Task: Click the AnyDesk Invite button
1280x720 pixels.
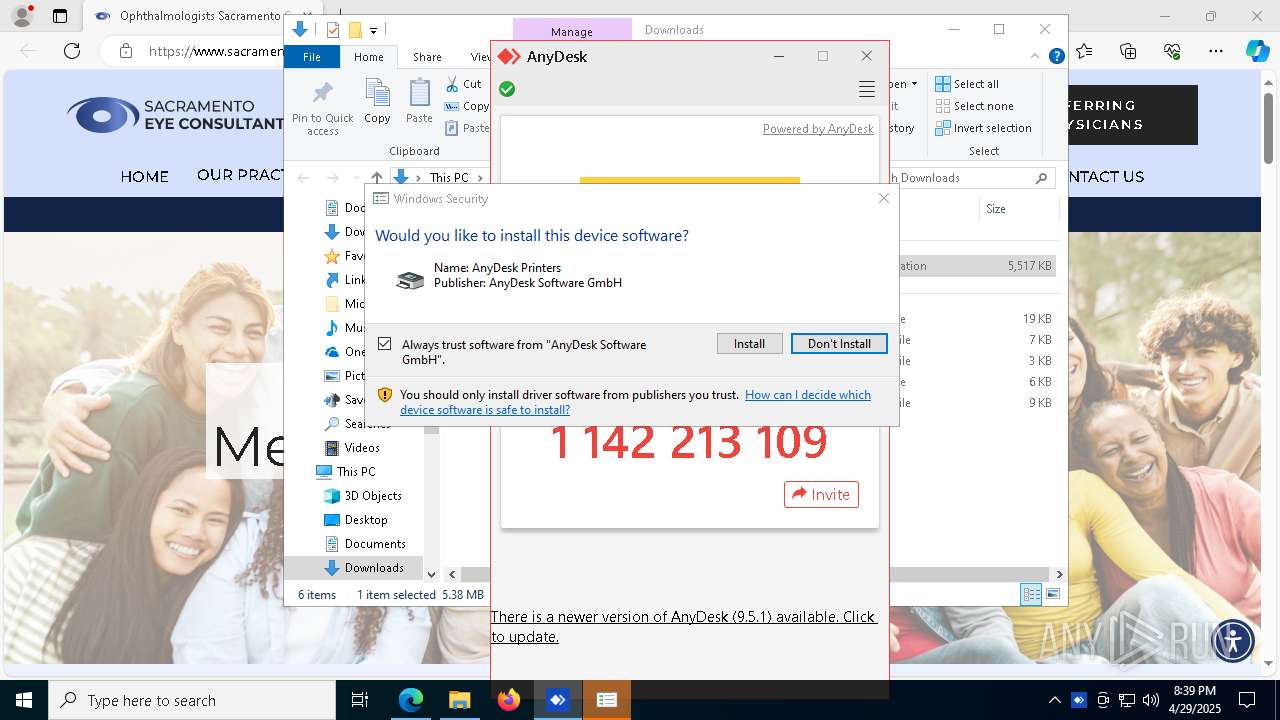Action: (821, 494)
